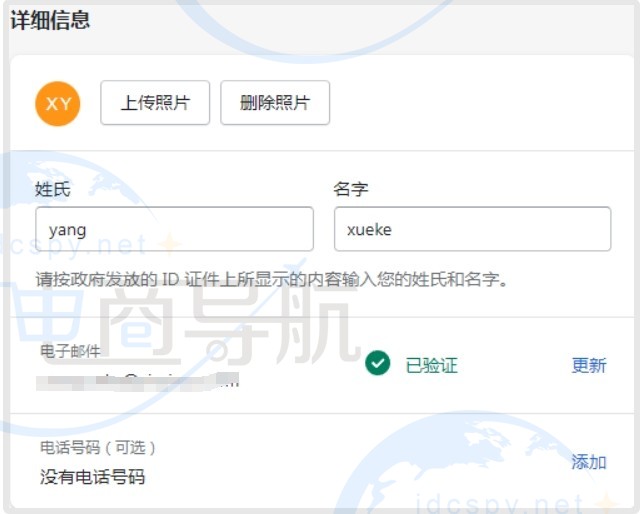Click the government ID name instruction text
The image size is (640, 514).
tap(272, 280)
